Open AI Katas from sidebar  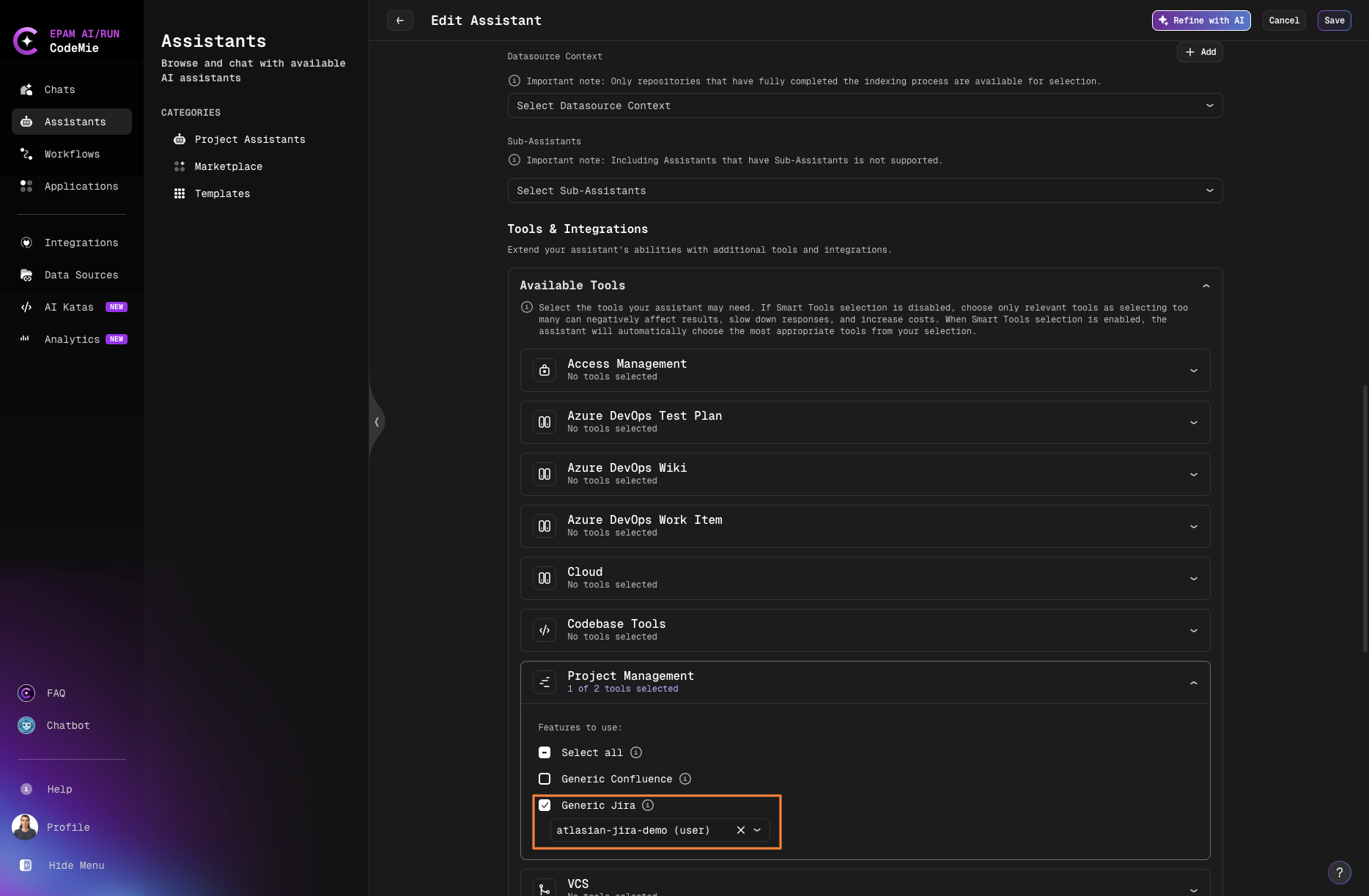[68, 307]
